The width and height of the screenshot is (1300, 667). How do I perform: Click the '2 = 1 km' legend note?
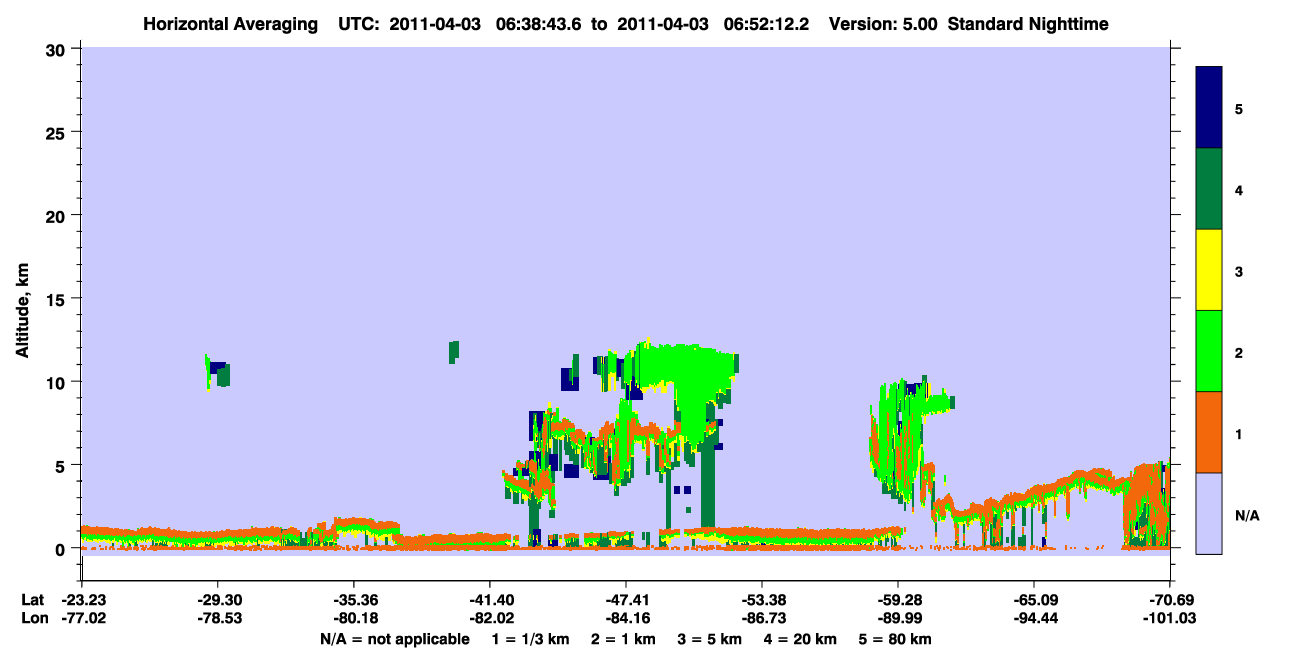click(624, 639)
